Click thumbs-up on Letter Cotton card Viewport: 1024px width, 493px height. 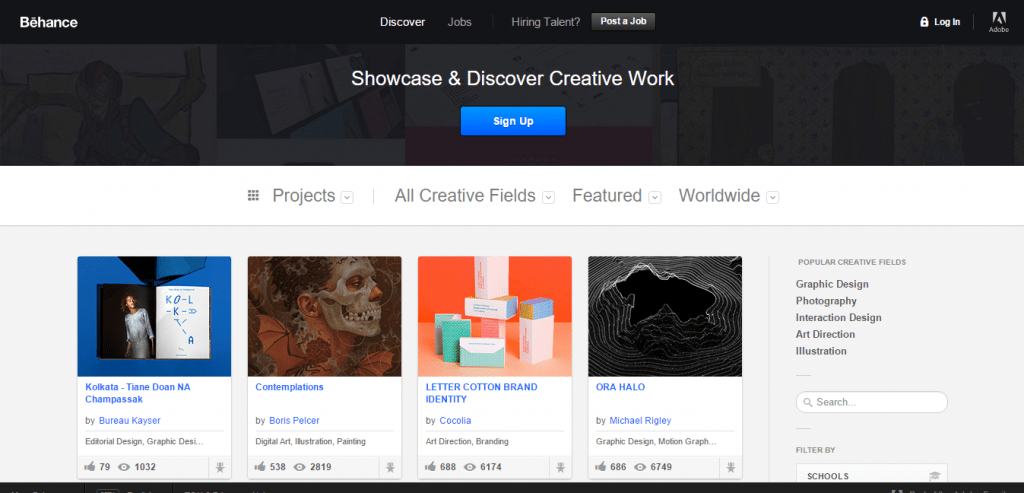(431, 467)
